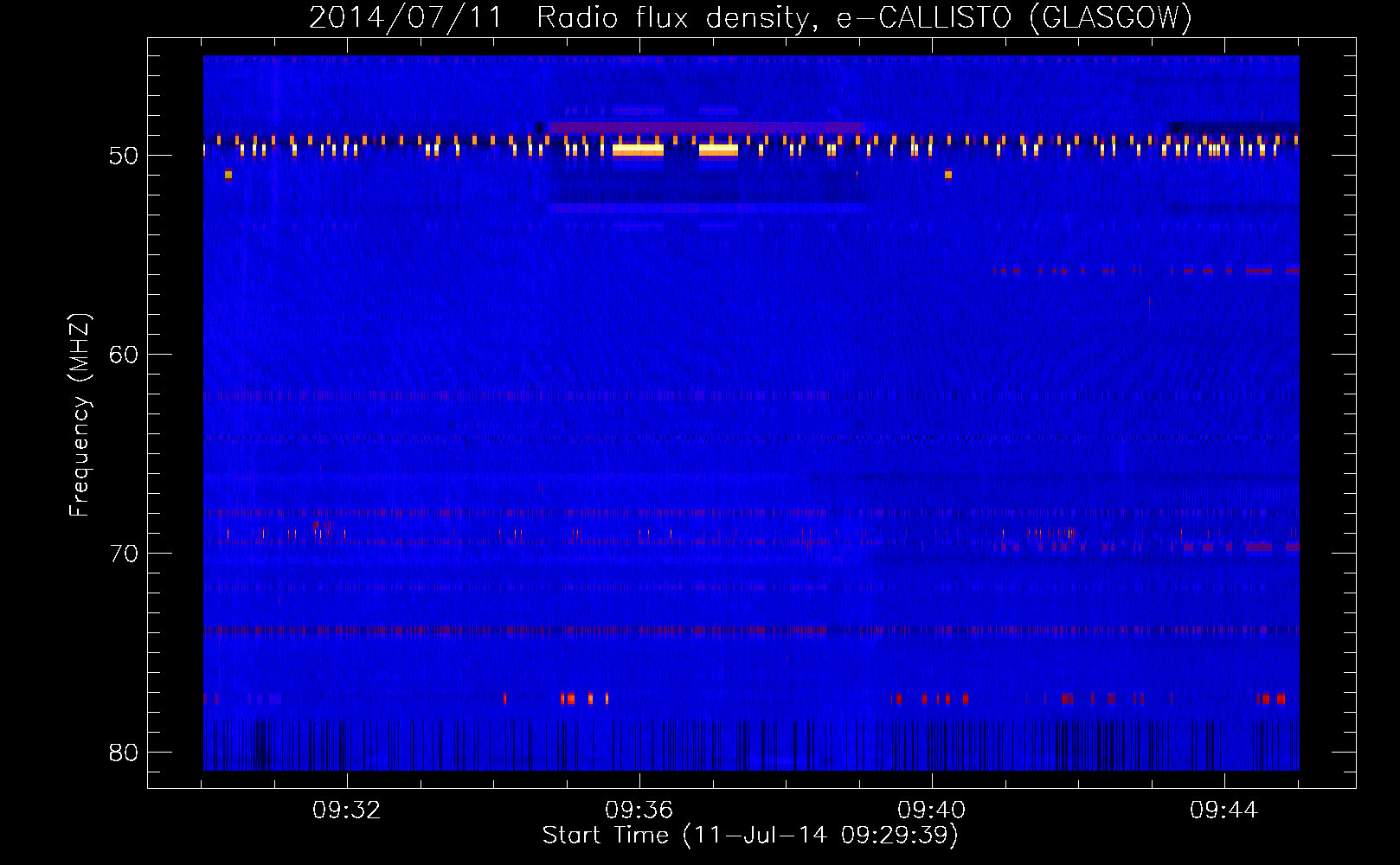Click the '09:44' time axis label
1400x865 pixels.
[x=1224, y=811]
